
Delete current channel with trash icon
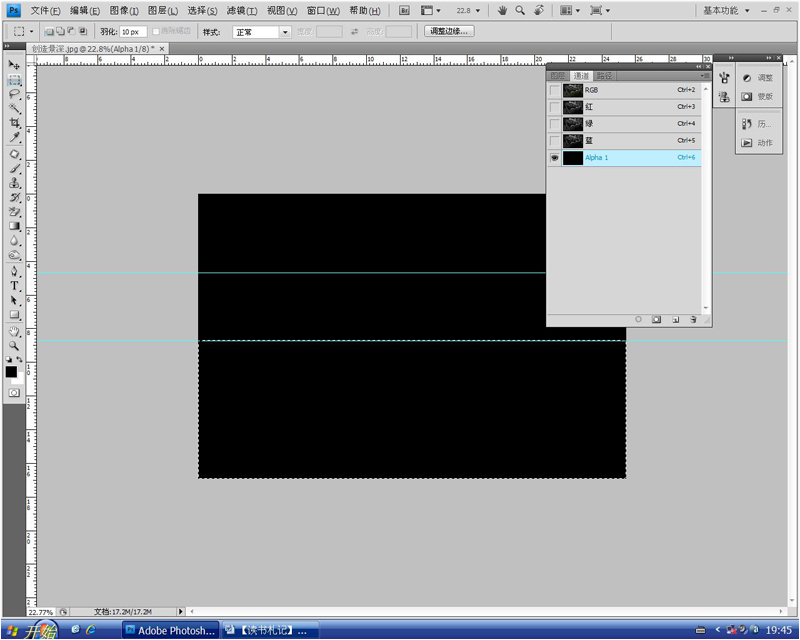[x=692, y=319]
